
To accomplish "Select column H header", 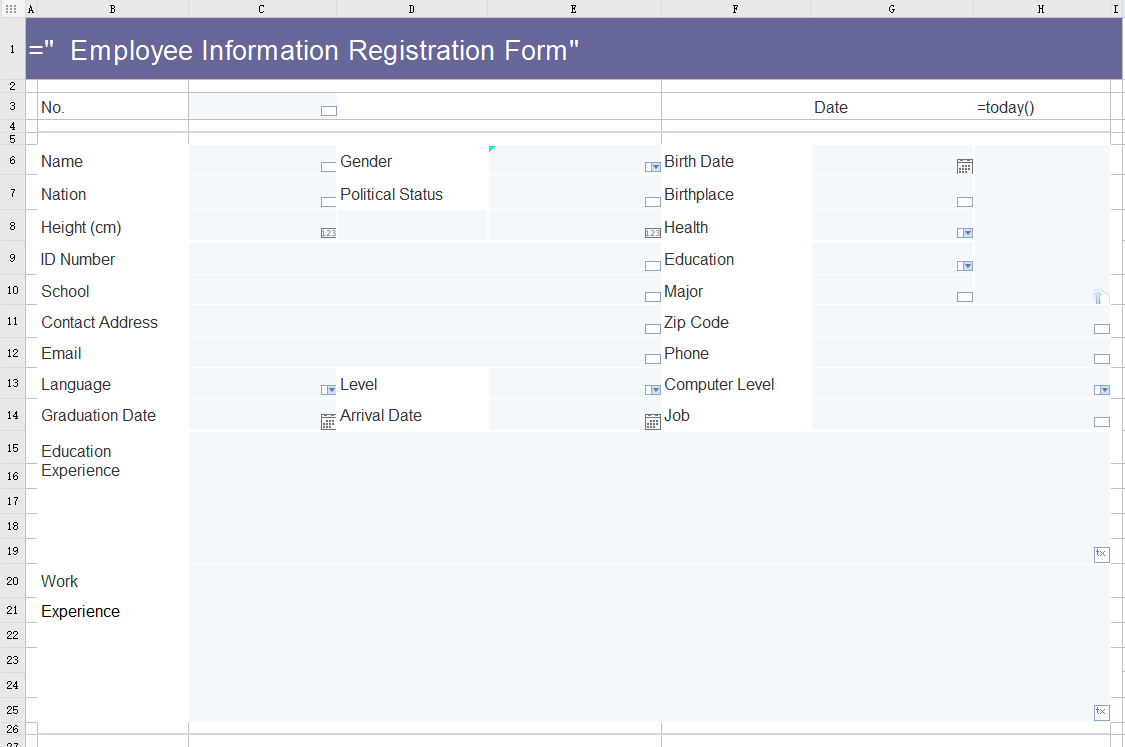I will point(1040,8).
